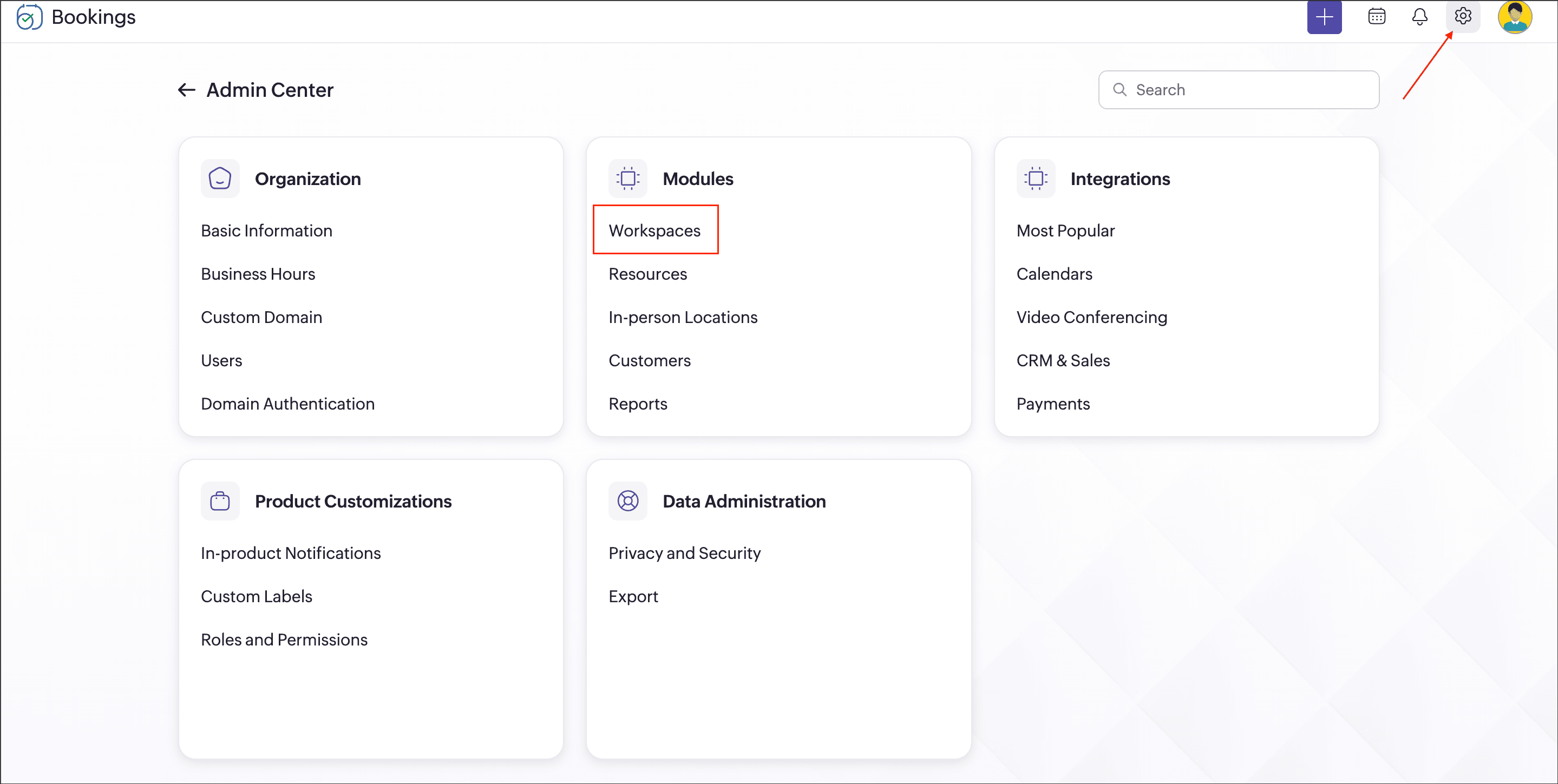
Task: Open CRM & Sales integrations
Action: (1063, 360)
